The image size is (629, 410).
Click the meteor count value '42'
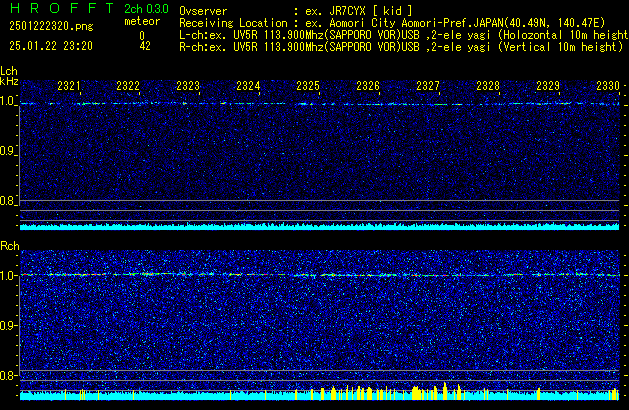coord(145,46)
